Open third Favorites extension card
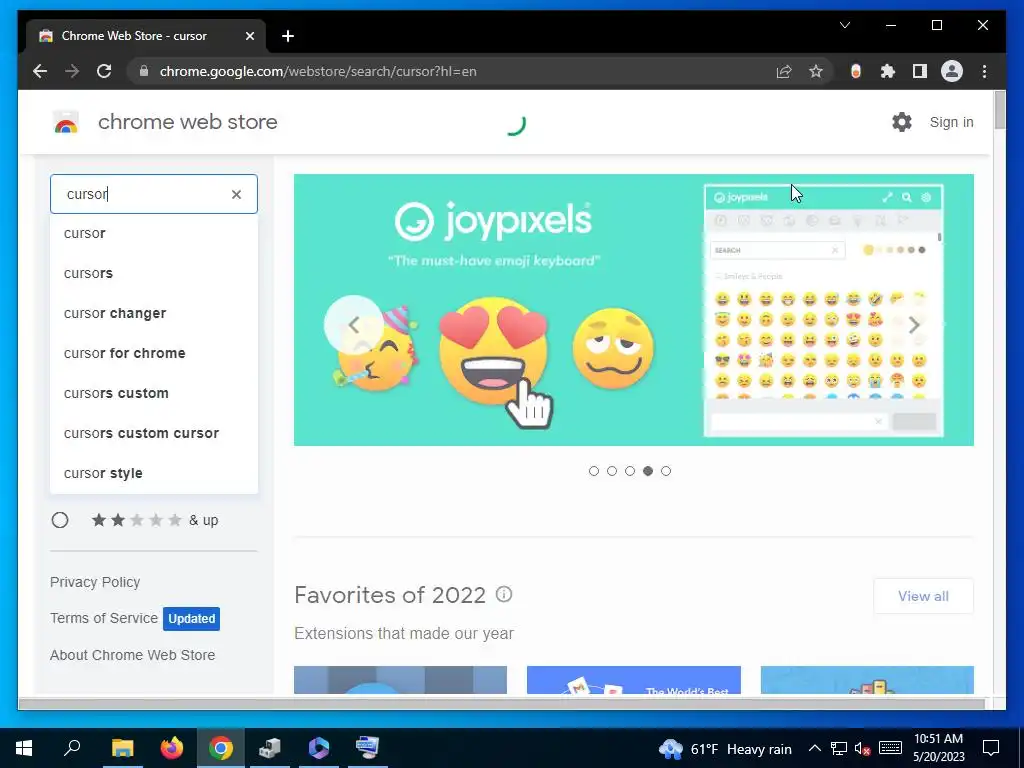Screen dimensions: 1024x768 point(867,680)
